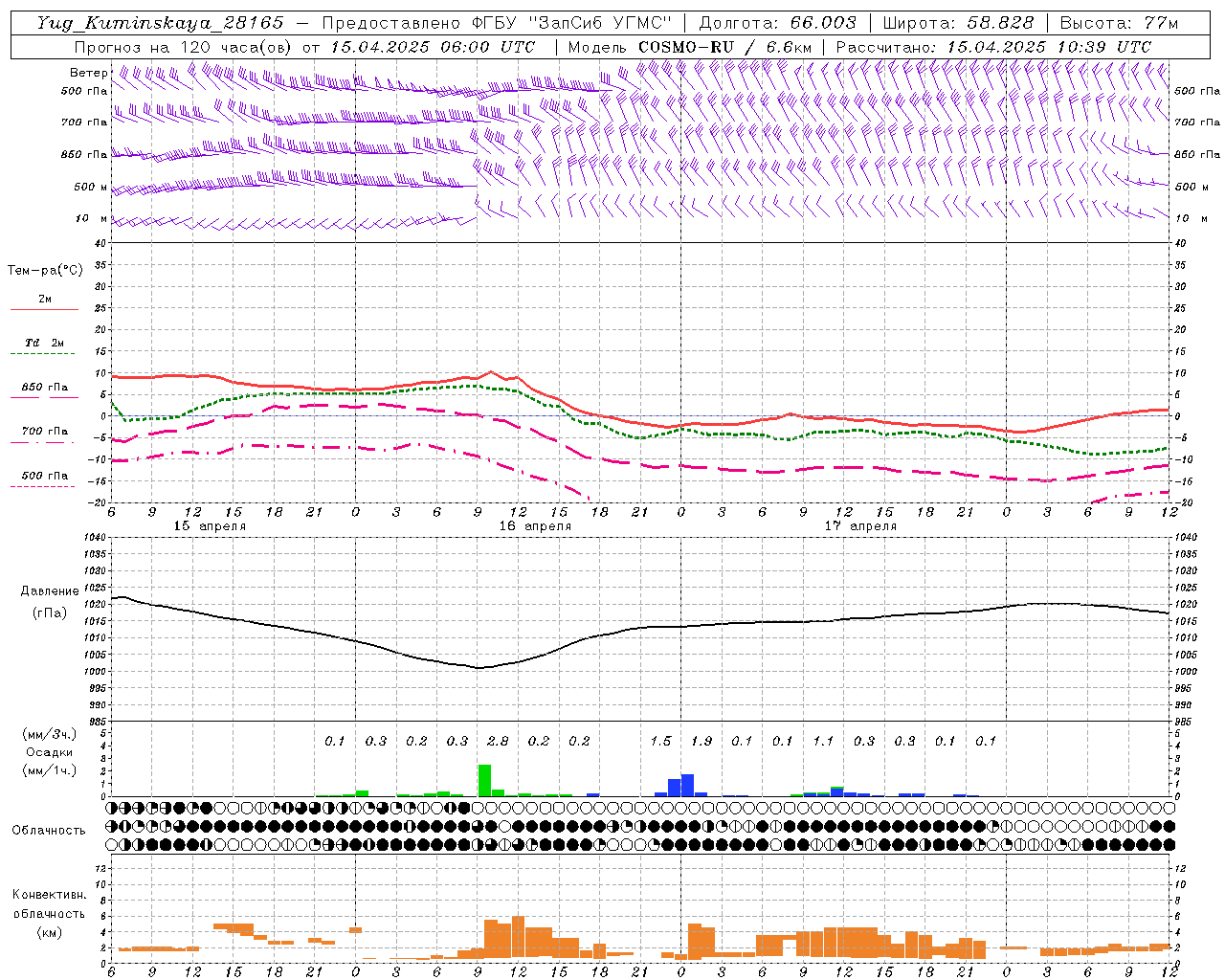Select the text Предоставлено ФГБУ "ЗапСиб УГМС"
This screenshot has height=980, width=1225.
[497, 23]
